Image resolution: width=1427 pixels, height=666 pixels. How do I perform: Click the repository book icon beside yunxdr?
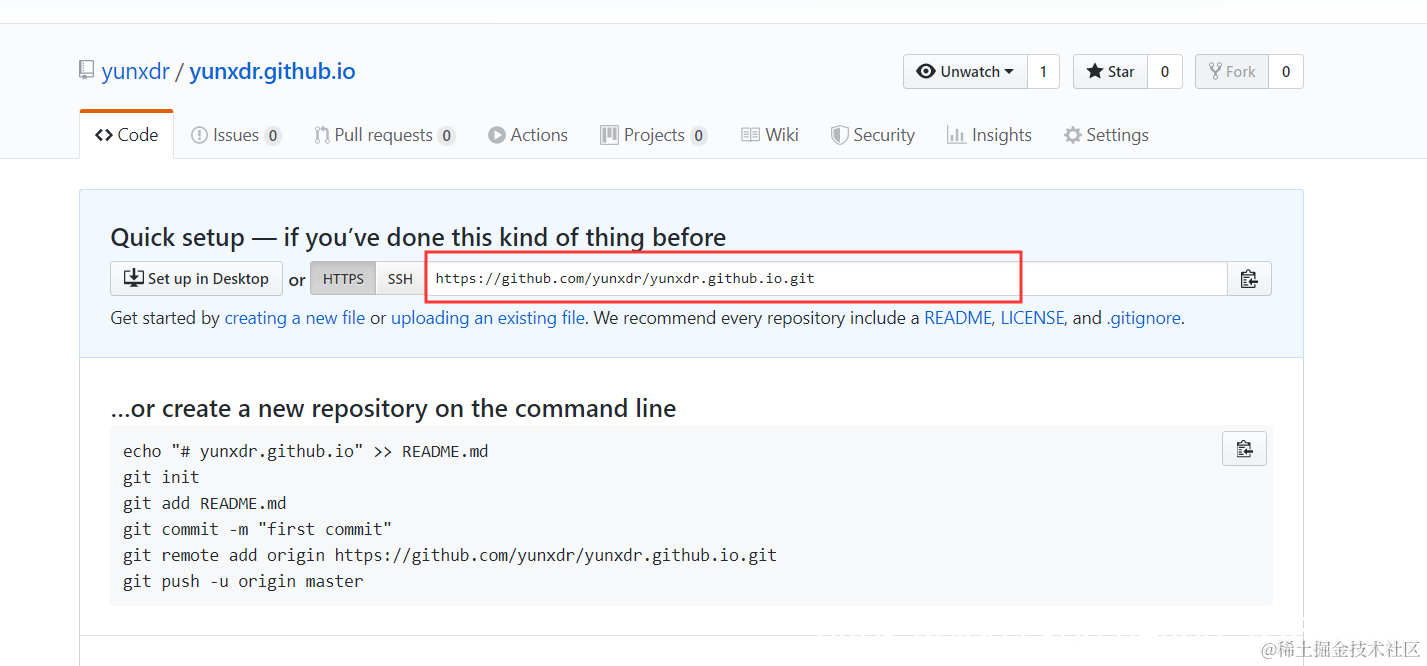[x=87, y=71]
